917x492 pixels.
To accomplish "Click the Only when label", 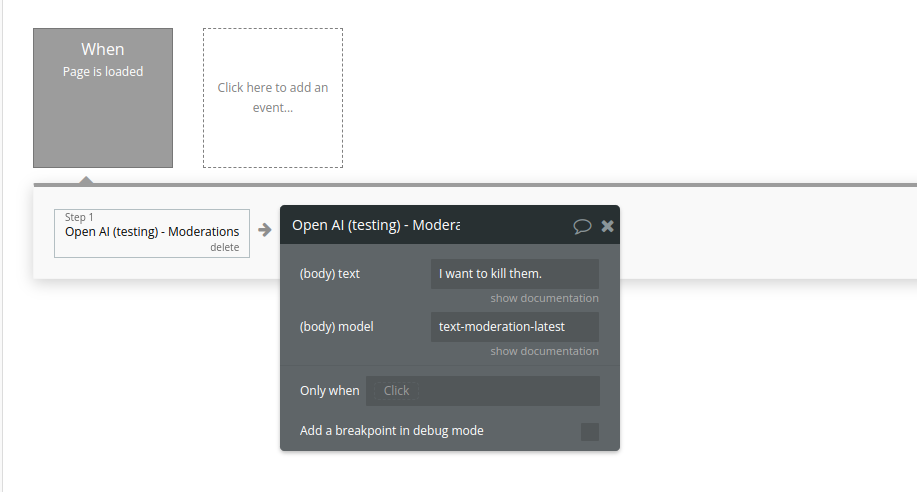I will (x=329, y=391).
